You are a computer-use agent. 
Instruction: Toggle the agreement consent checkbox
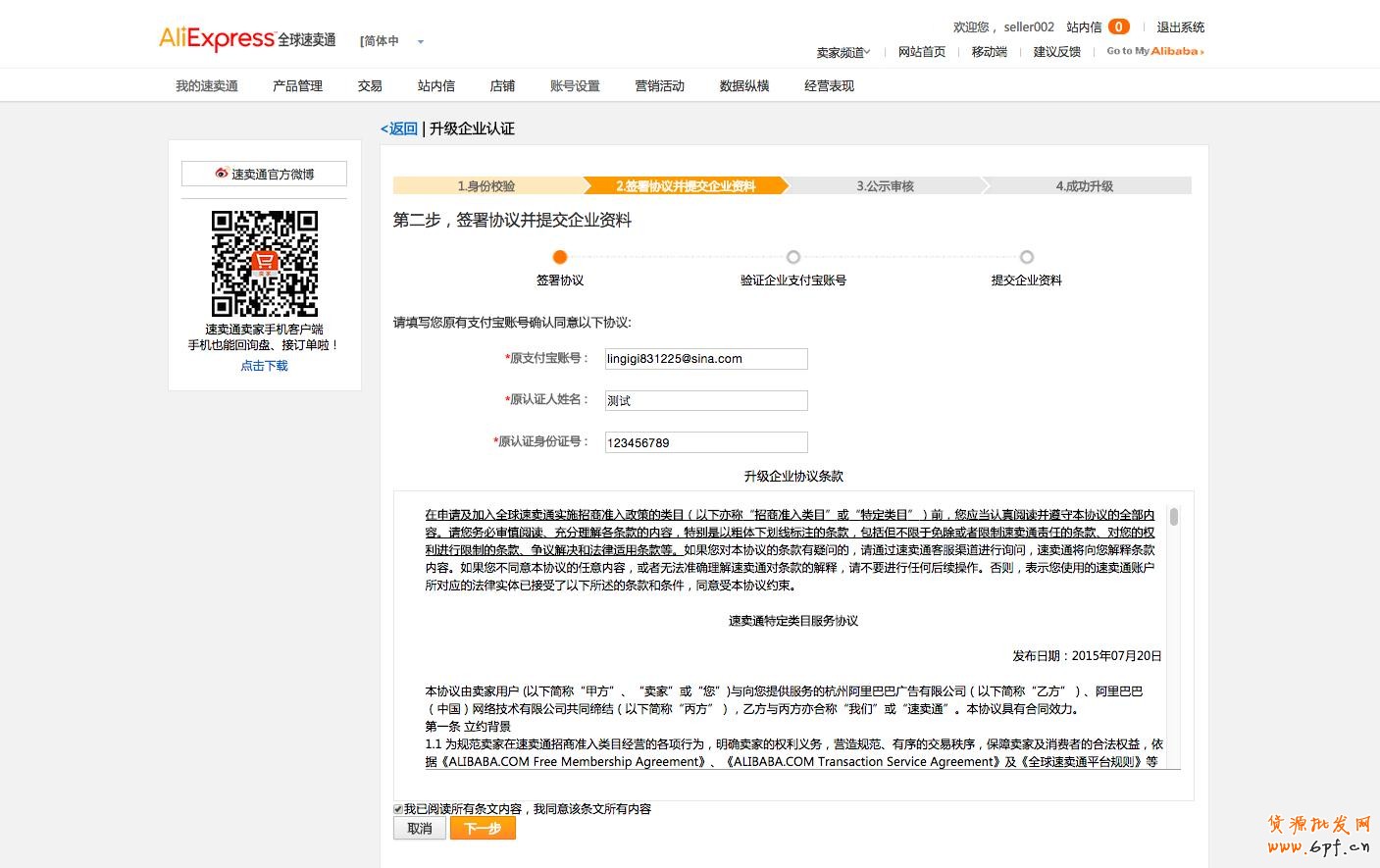pos(398,809)
